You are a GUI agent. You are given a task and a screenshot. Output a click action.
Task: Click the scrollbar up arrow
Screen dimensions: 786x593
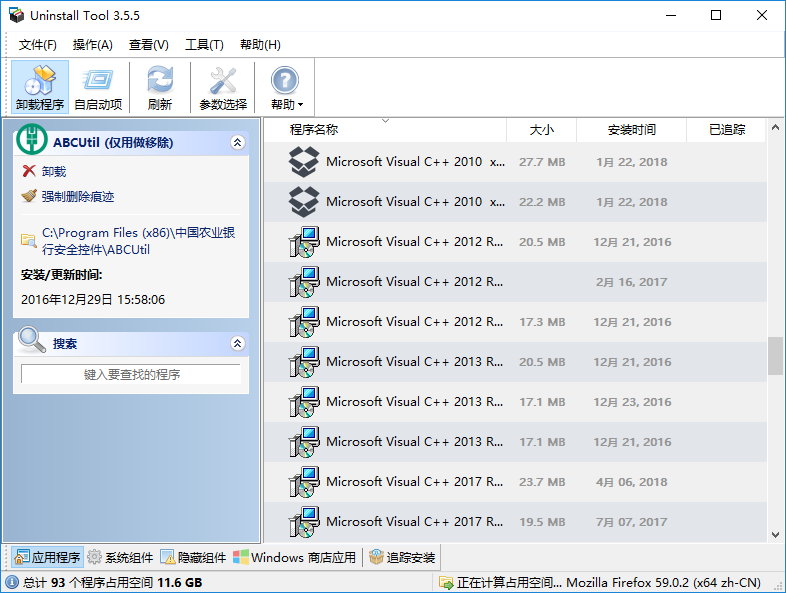pos(775,127)
